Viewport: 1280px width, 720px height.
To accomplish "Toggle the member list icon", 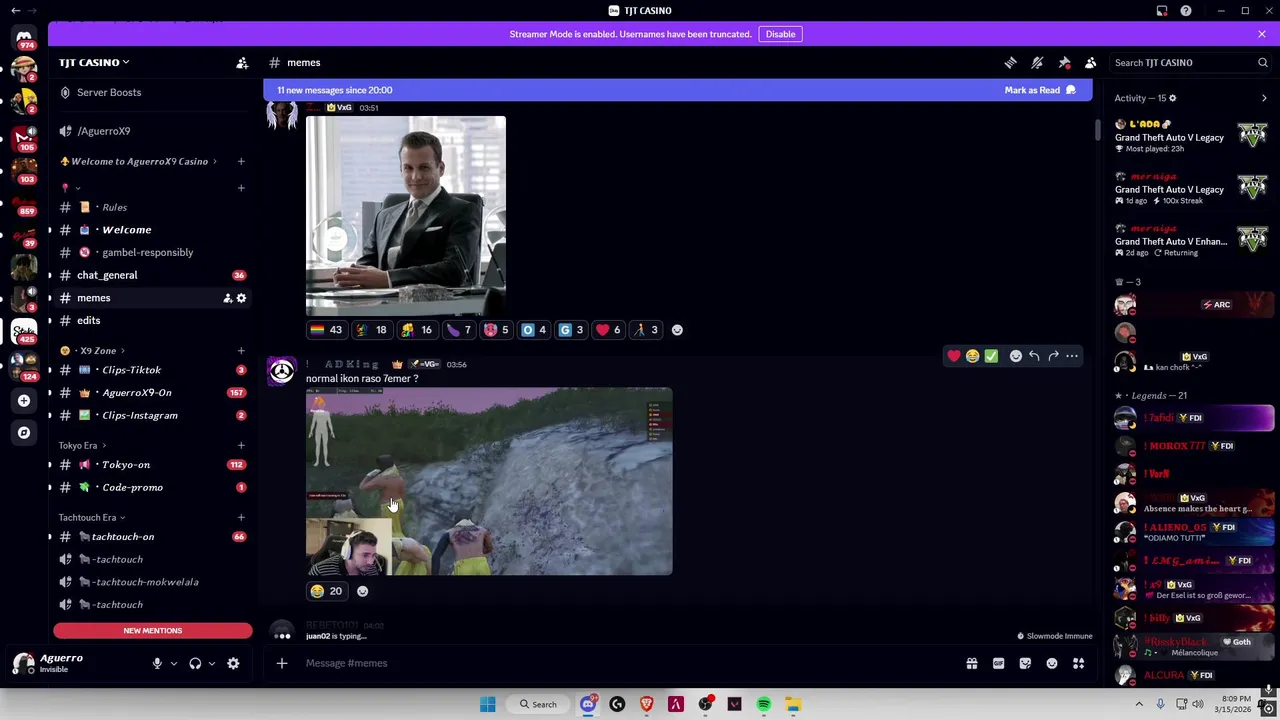I will tap(1091, 63).
